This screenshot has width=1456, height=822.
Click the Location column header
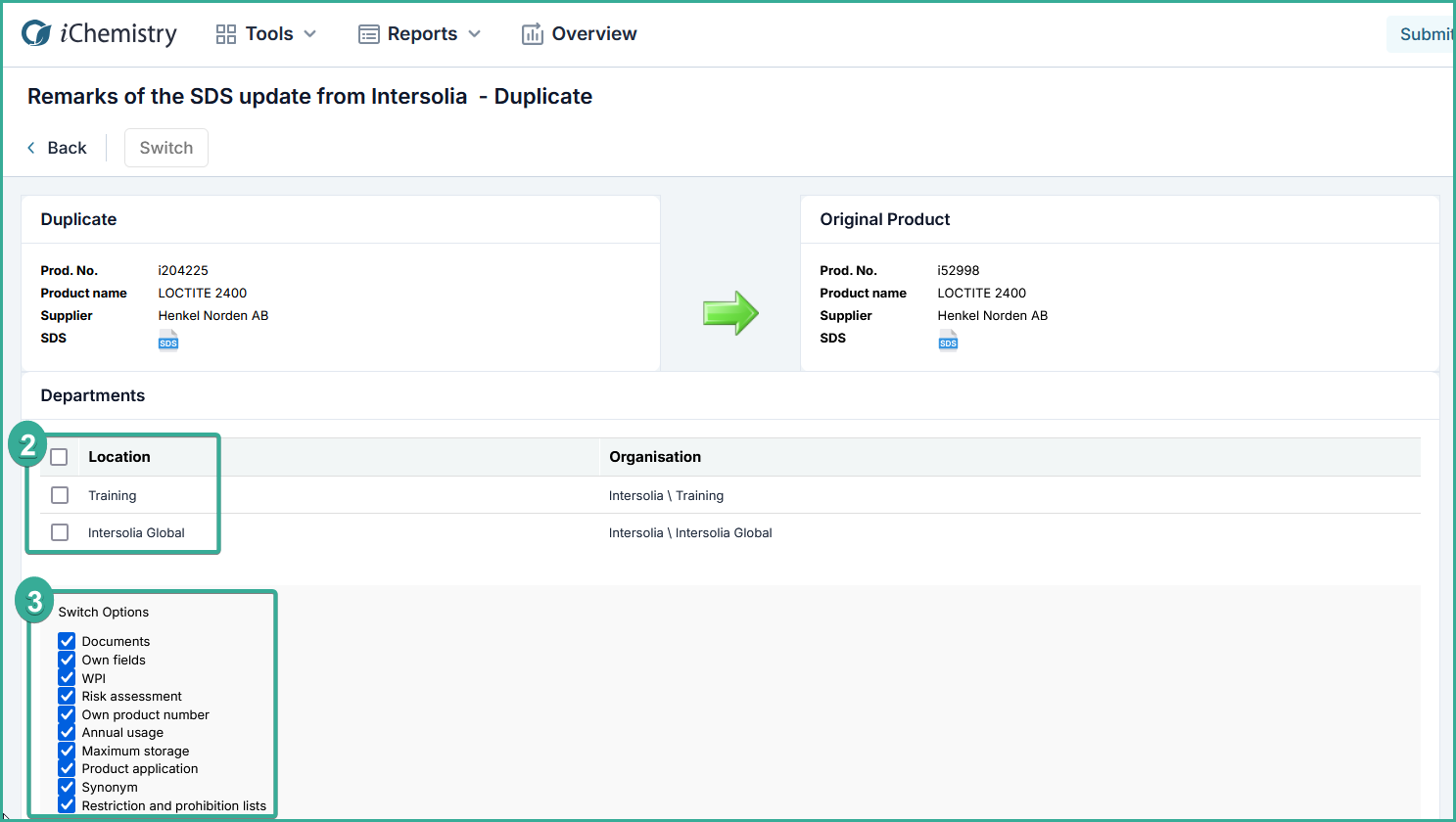click(119, 457)
